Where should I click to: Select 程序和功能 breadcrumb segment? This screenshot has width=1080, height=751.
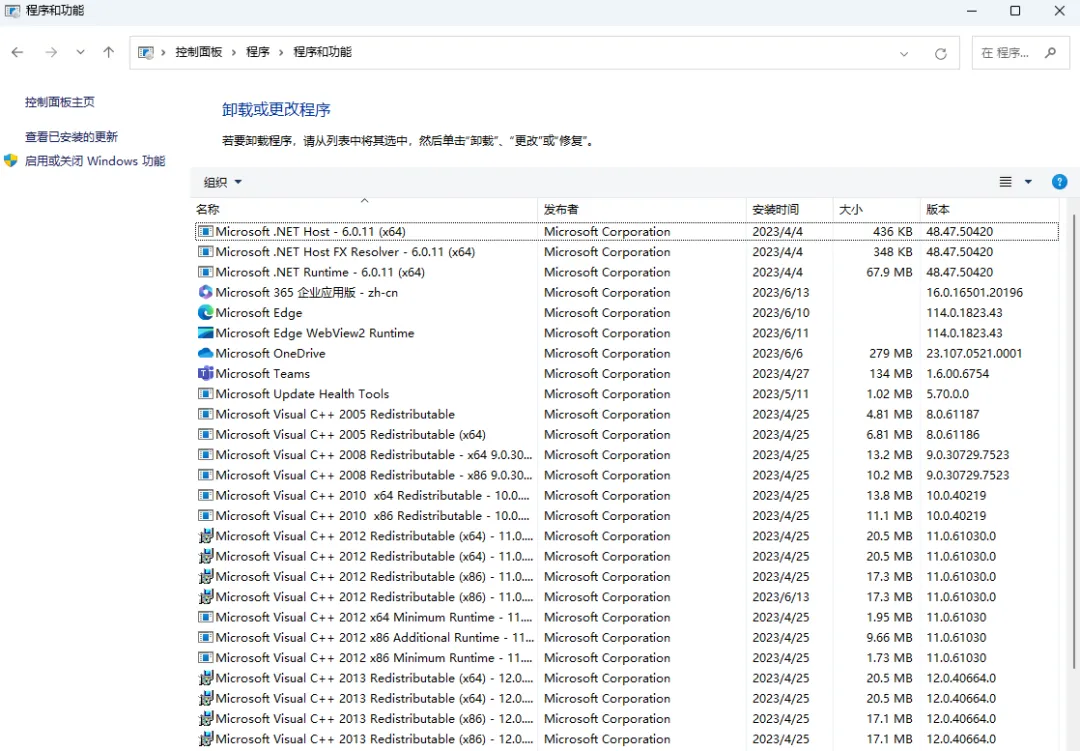(322, 52)
